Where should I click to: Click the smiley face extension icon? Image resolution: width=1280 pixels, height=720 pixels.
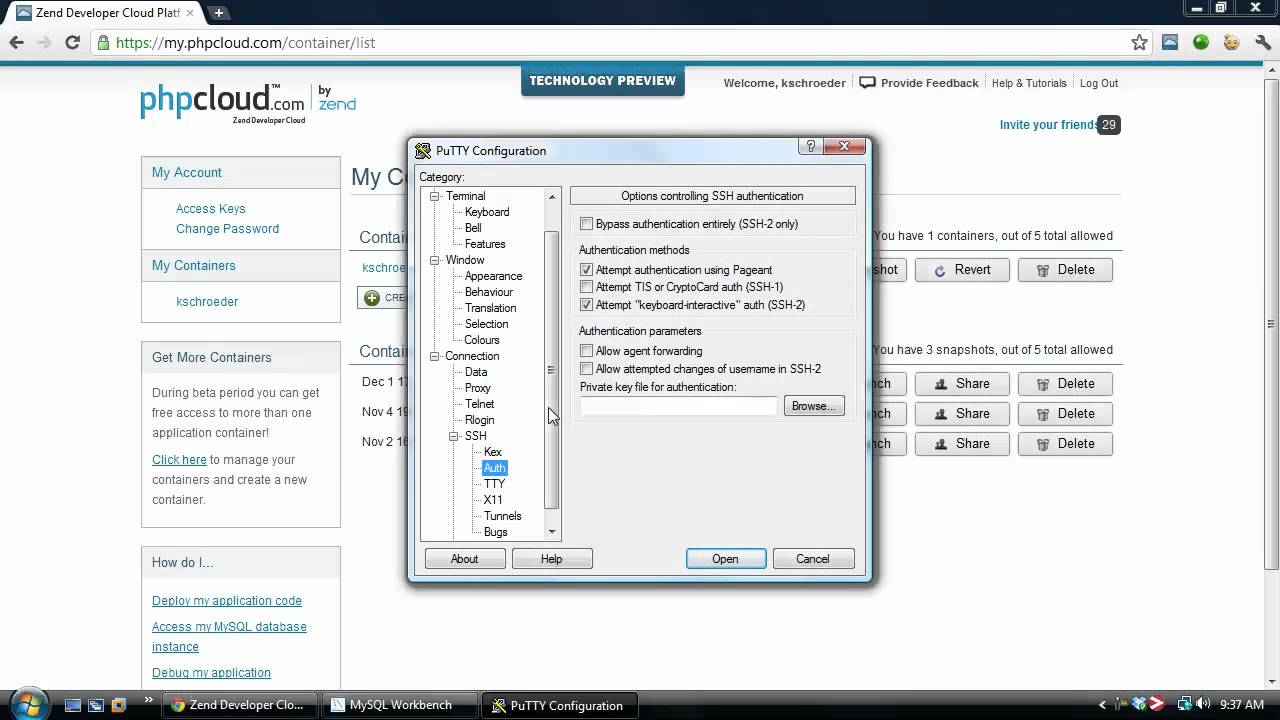point(1232,42)
